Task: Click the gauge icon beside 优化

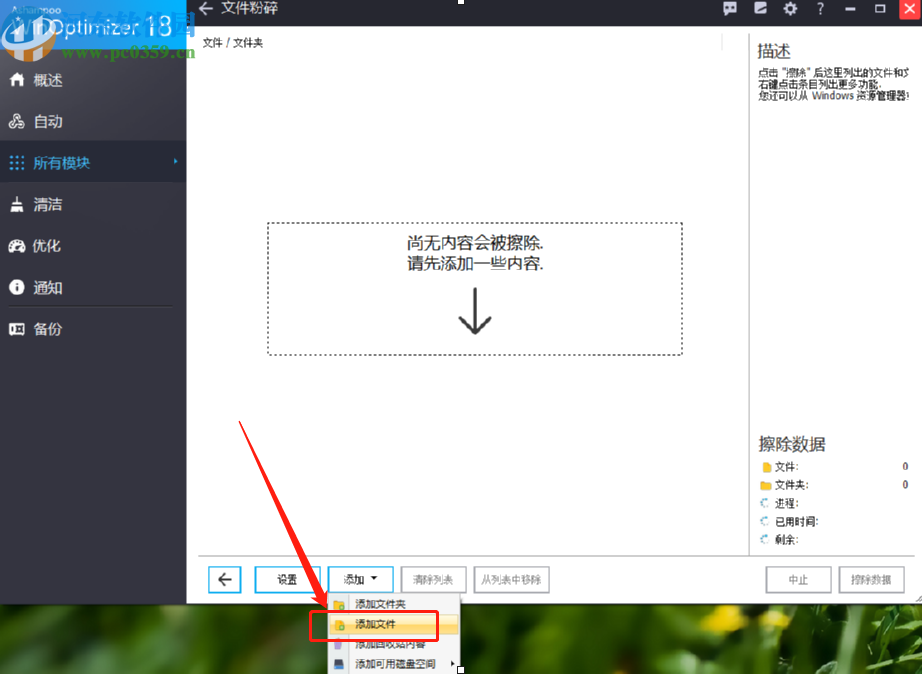Action: [17, 246]
